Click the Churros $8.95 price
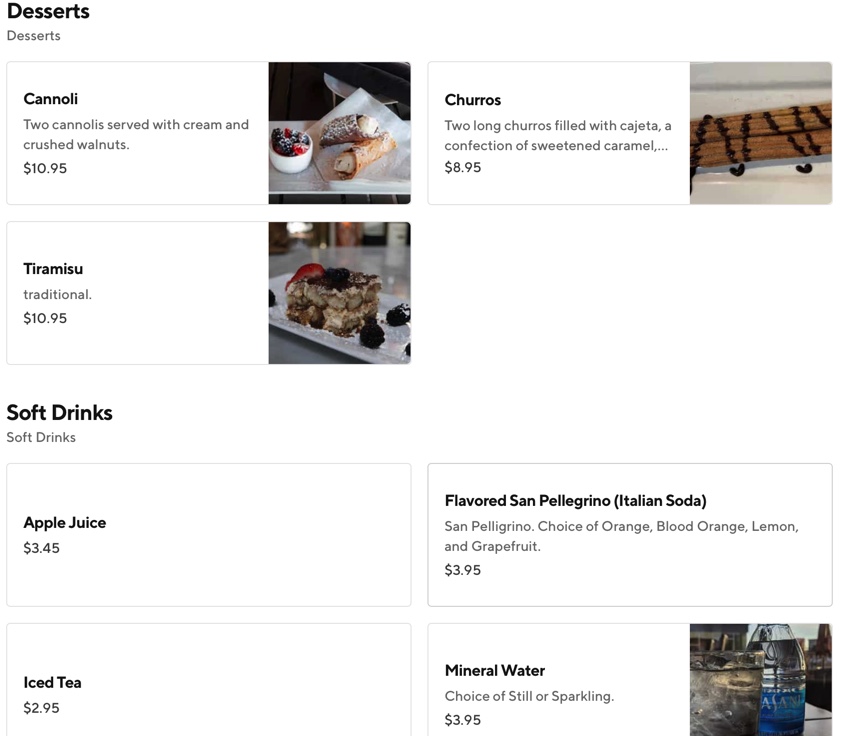This screenshot has height=736, width=842. (463, 168)
